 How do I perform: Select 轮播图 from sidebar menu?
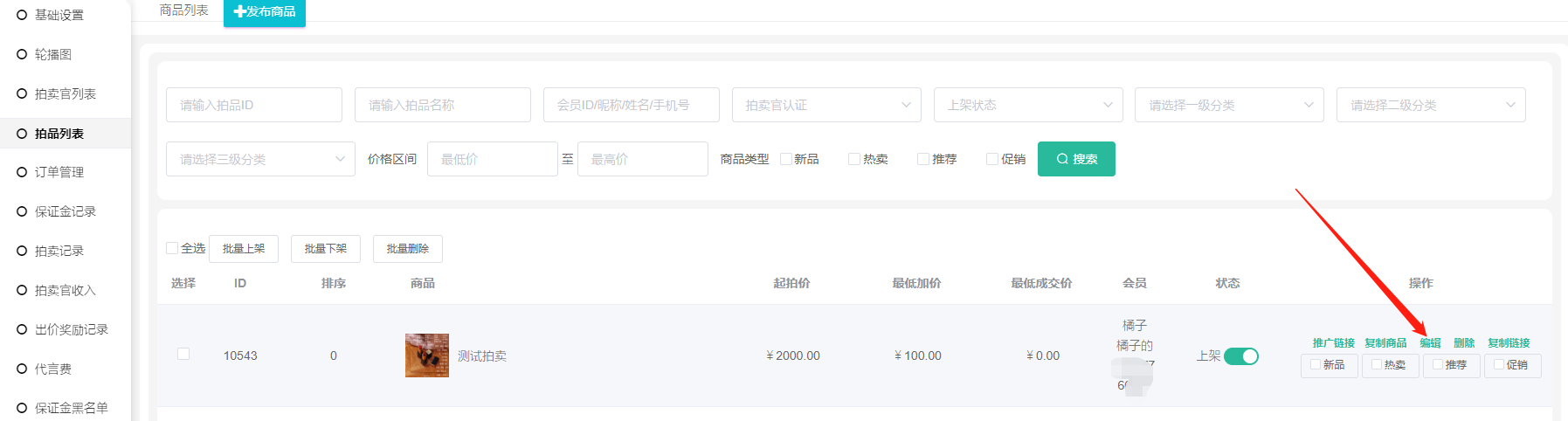pos(53,54)
